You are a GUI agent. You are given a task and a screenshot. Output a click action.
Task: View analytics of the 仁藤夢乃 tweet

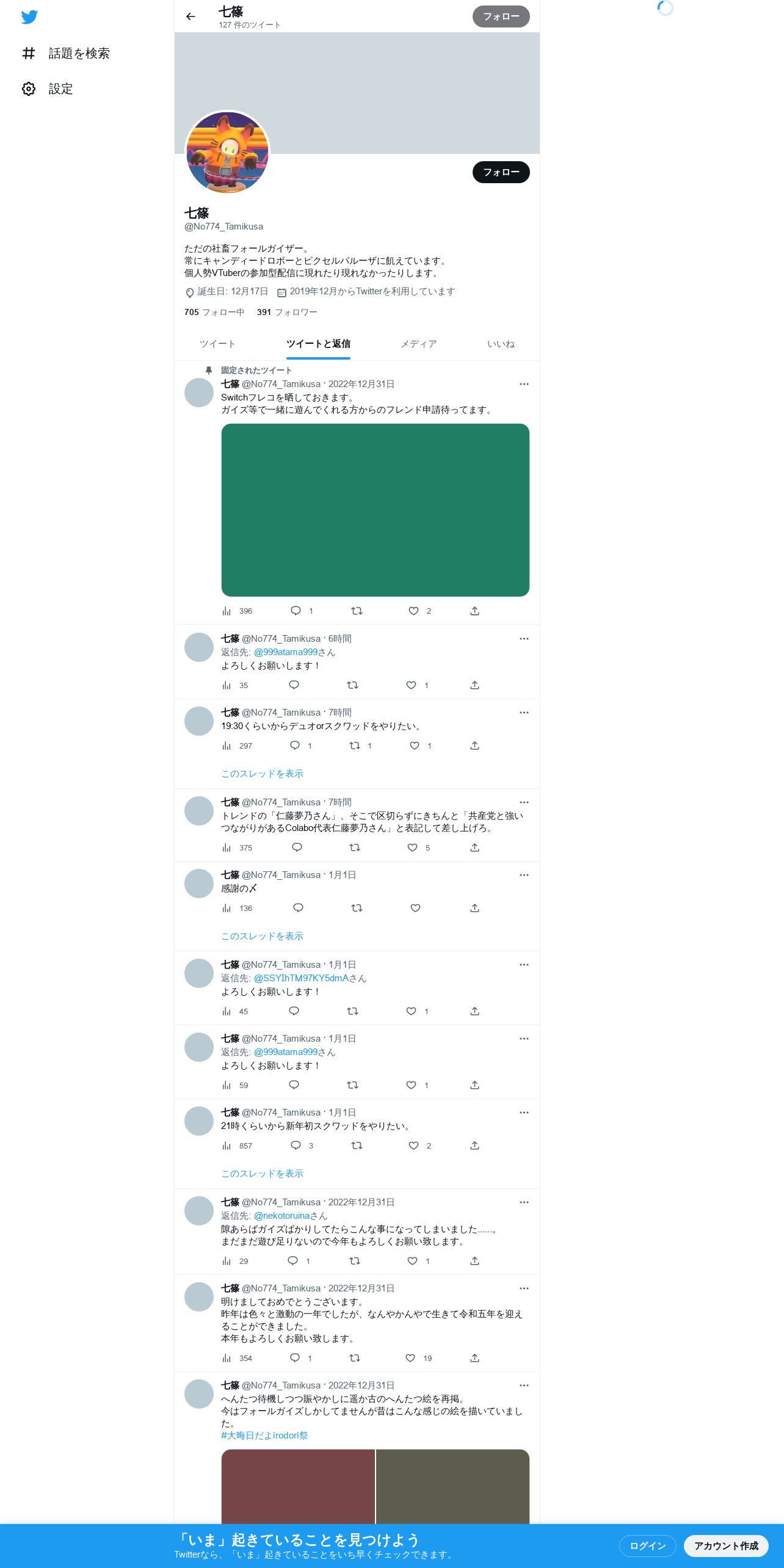tap(227, 848)
